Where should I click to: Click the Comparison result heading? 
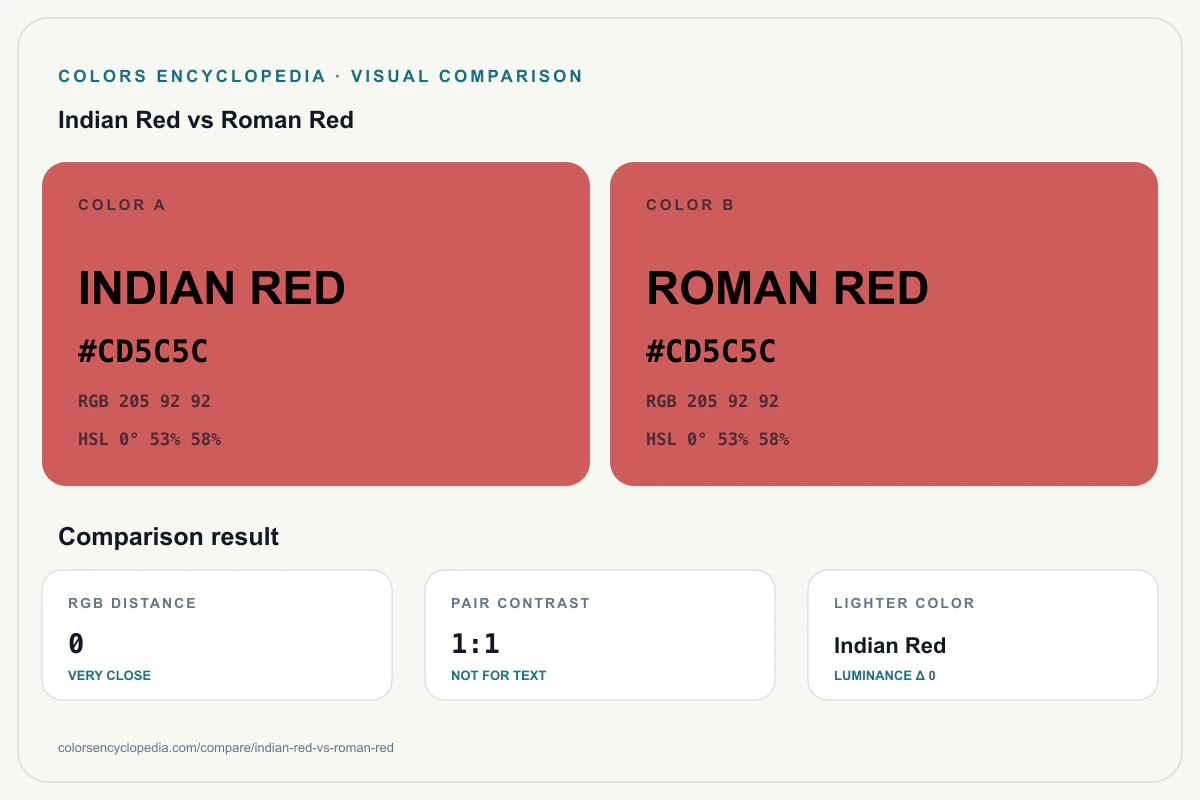168,537
